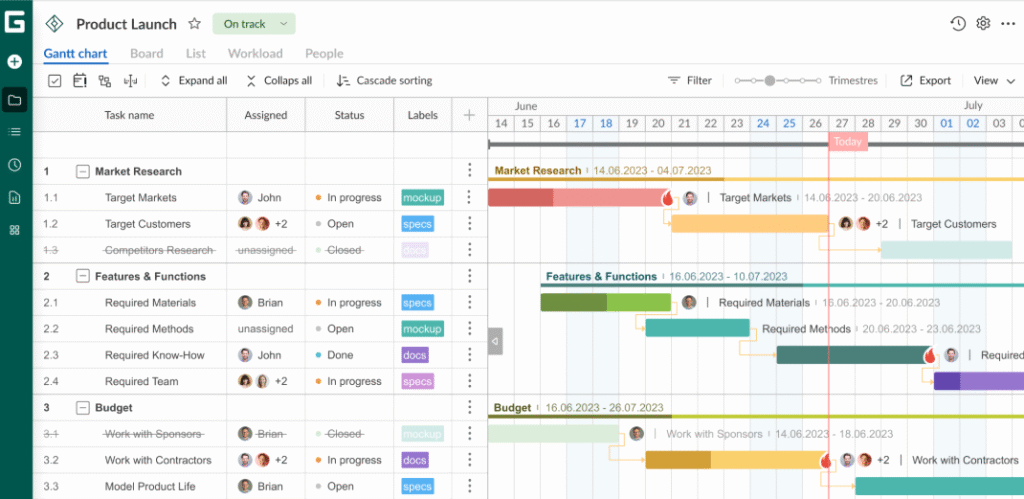1024x499 pixels.
Task: Switch to the Board tab
Action: (x=146, y=54)
